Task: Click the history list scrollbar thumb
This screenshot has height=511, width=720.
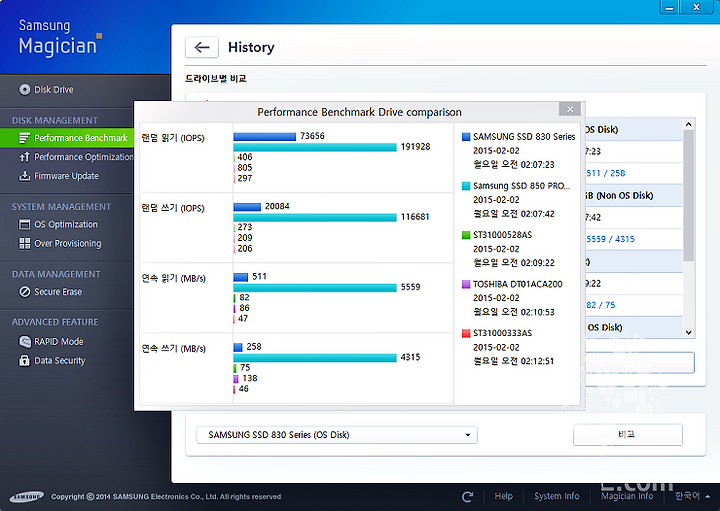Action: 688,196
